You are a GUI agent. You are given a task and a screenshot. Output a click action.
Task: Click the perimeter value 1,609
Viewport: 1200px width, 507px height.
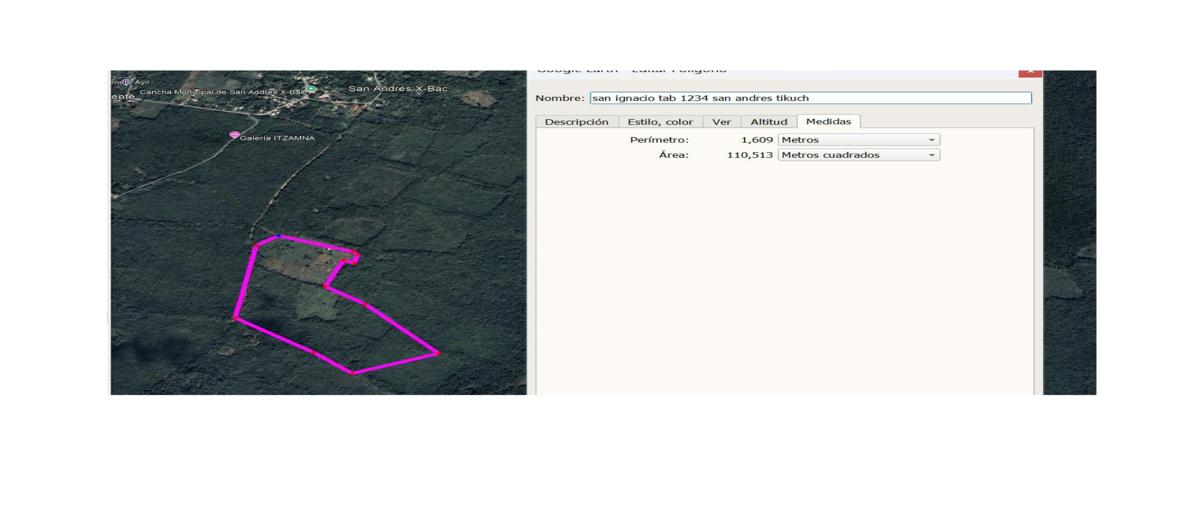pos(756,140)
